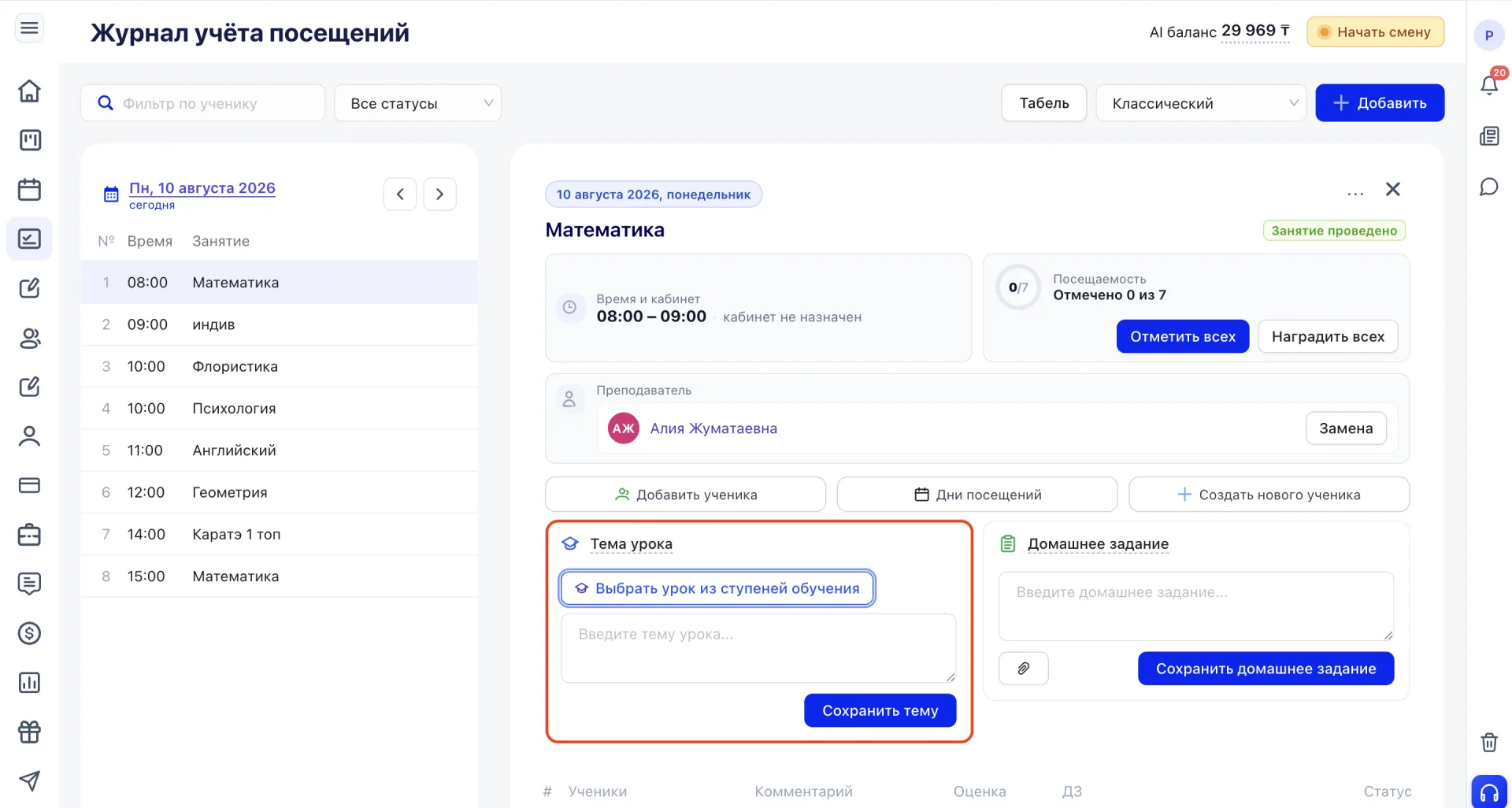Open the gift box sidebar icon
1512x808 pixels.
pos(29,732)
